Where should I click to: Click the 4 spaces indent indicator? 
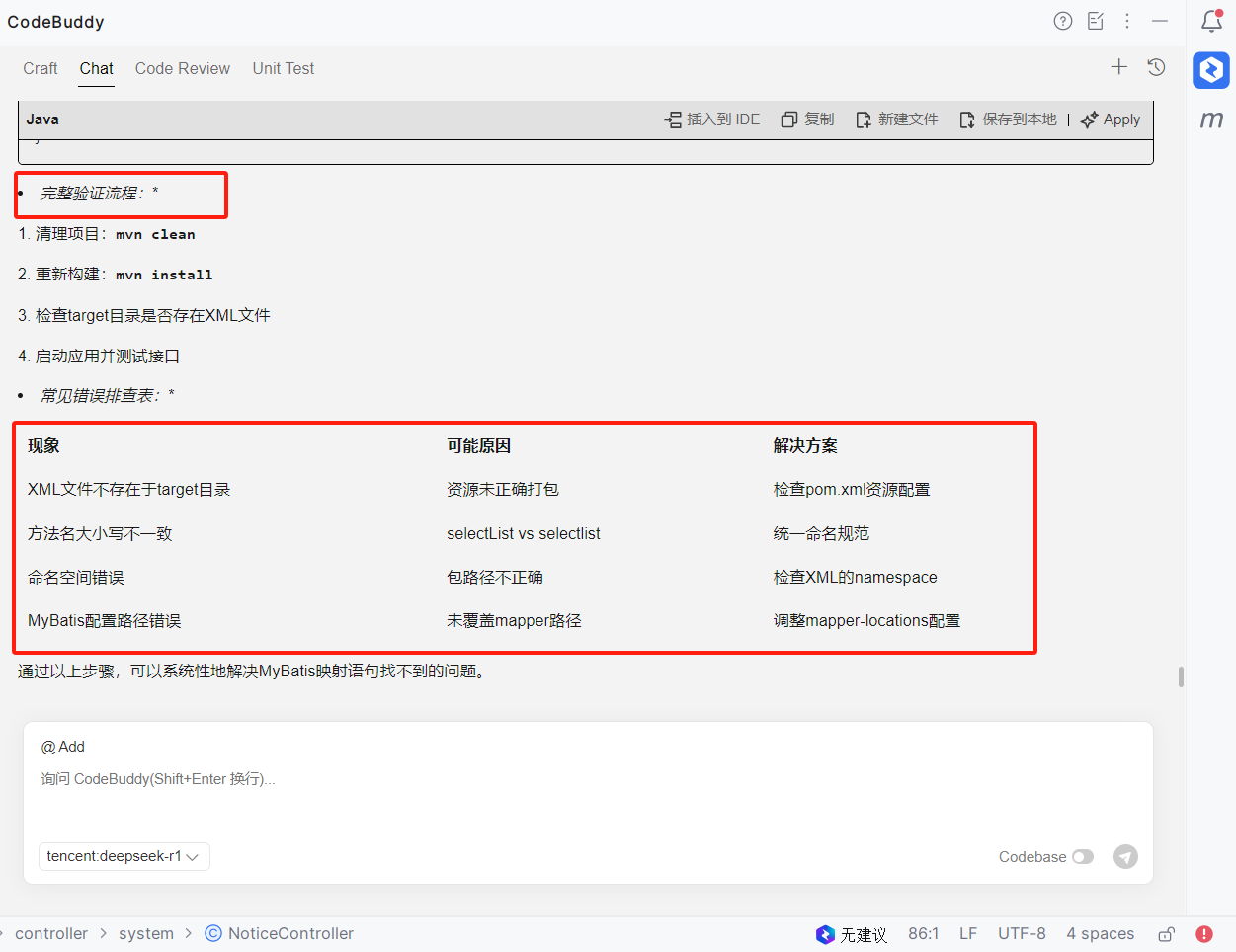click(x=1101, y=933)
